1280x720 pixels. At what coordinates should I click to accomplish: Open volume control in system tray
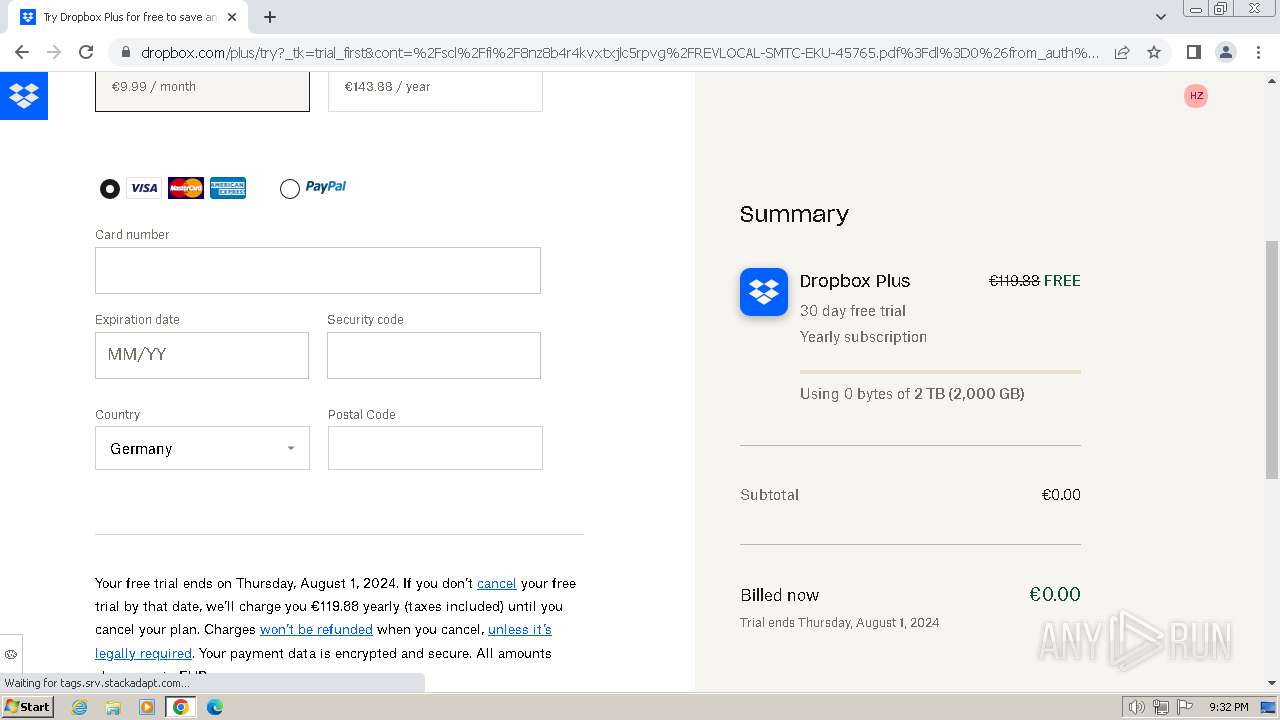[x=1136, y=707]
